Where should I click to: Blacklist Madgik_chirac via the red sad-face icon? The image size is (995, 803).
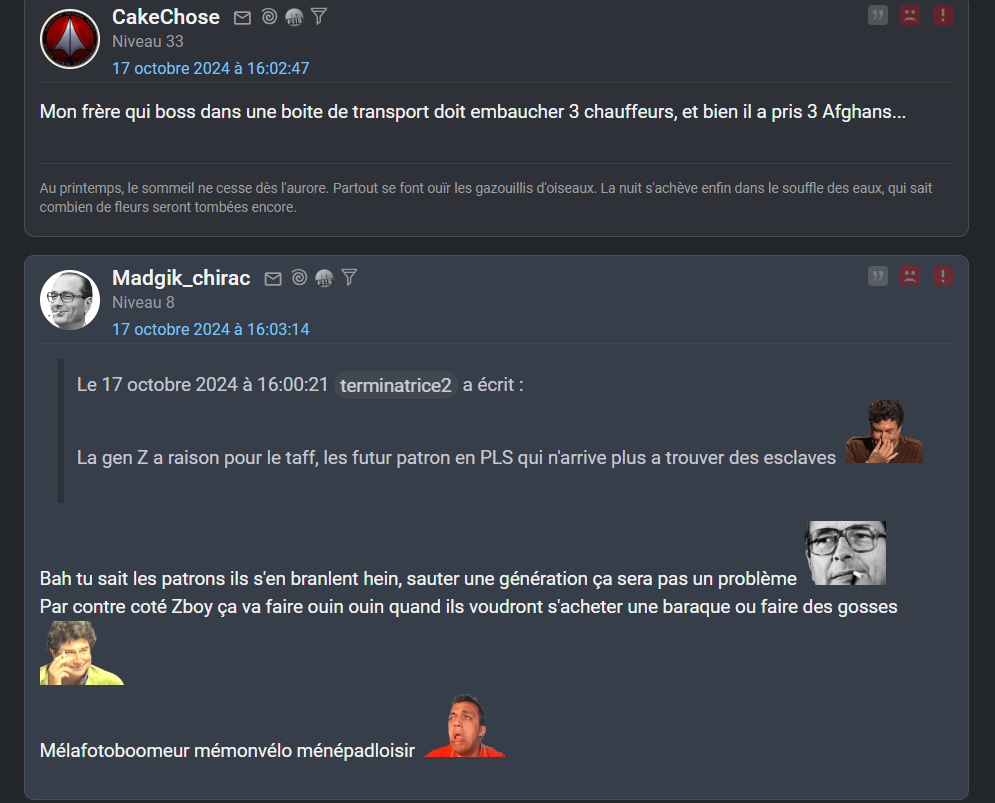[x=910, y=276]
